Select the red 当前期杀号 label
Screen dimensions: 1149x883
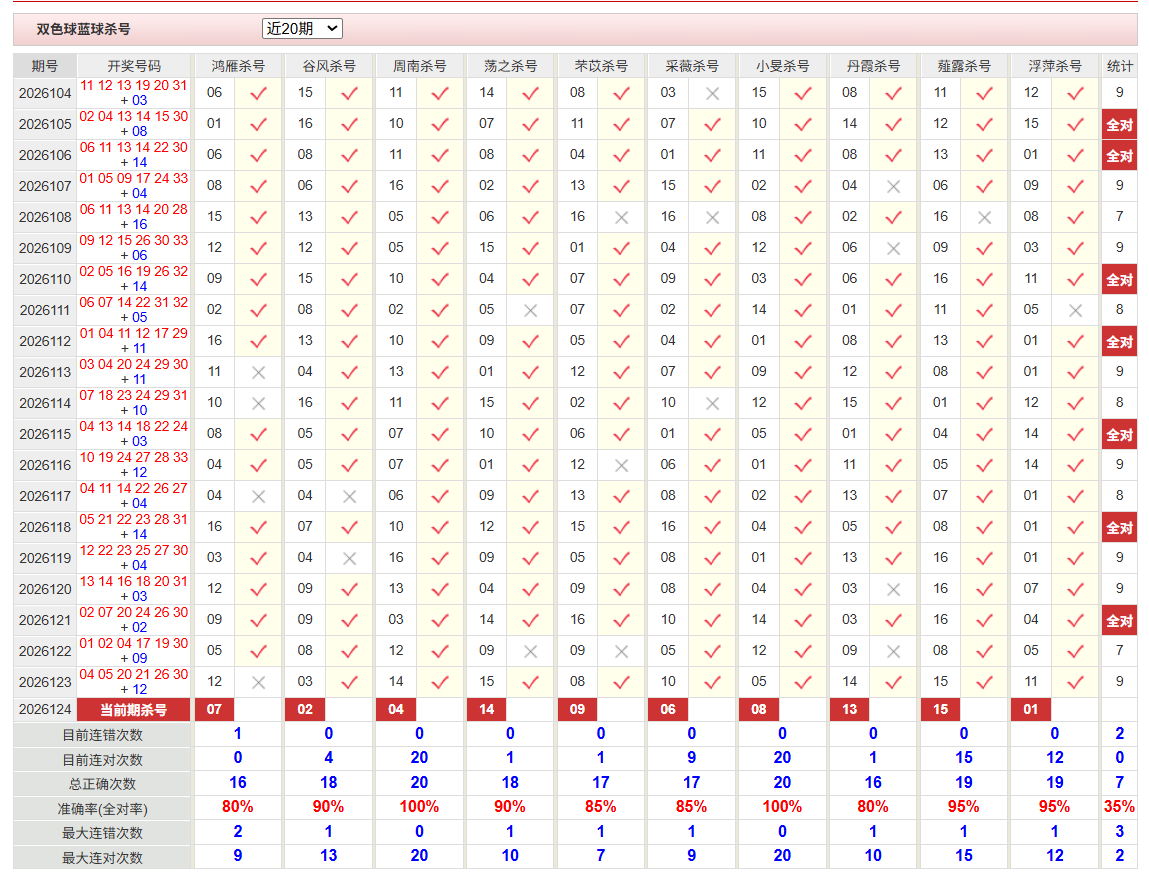133,709
